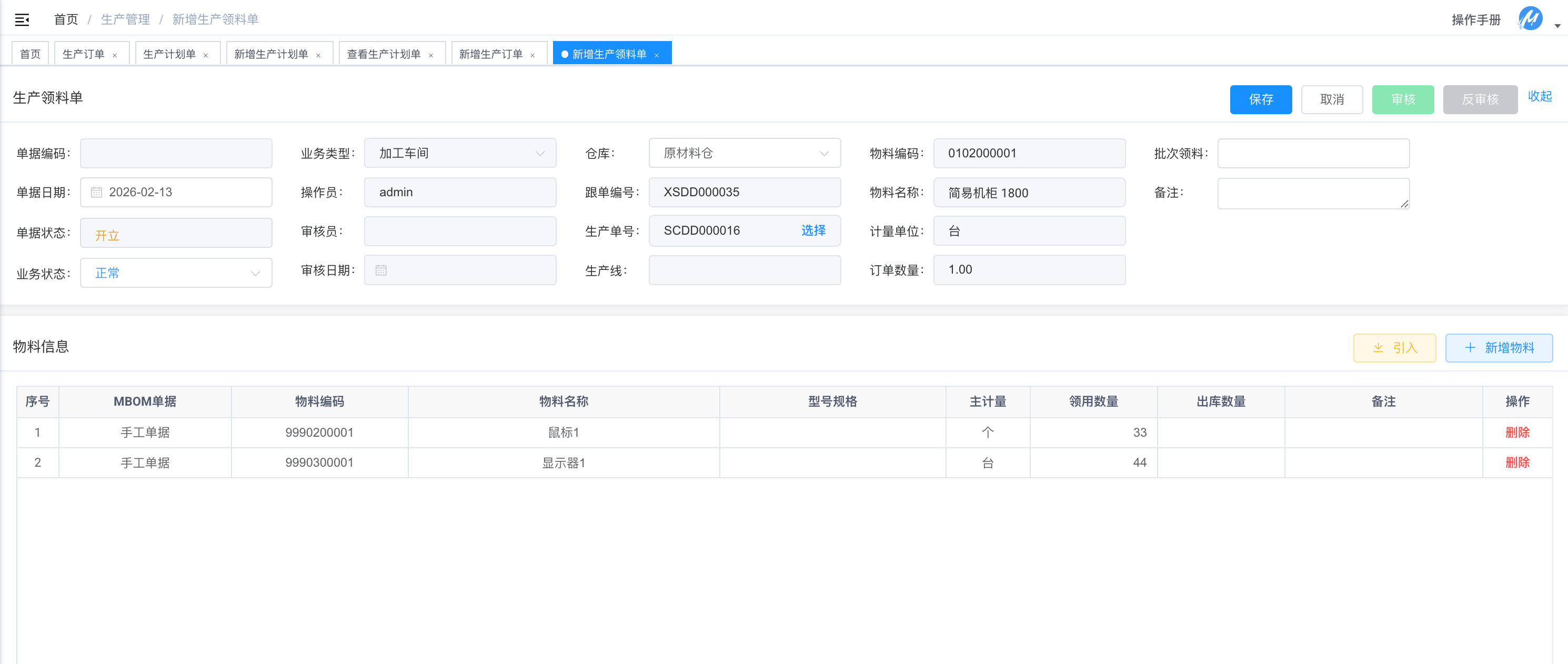Expand the 业务状态 dropdown
This screenshot has height=664, width=1568.
click(x=176, y=273)
